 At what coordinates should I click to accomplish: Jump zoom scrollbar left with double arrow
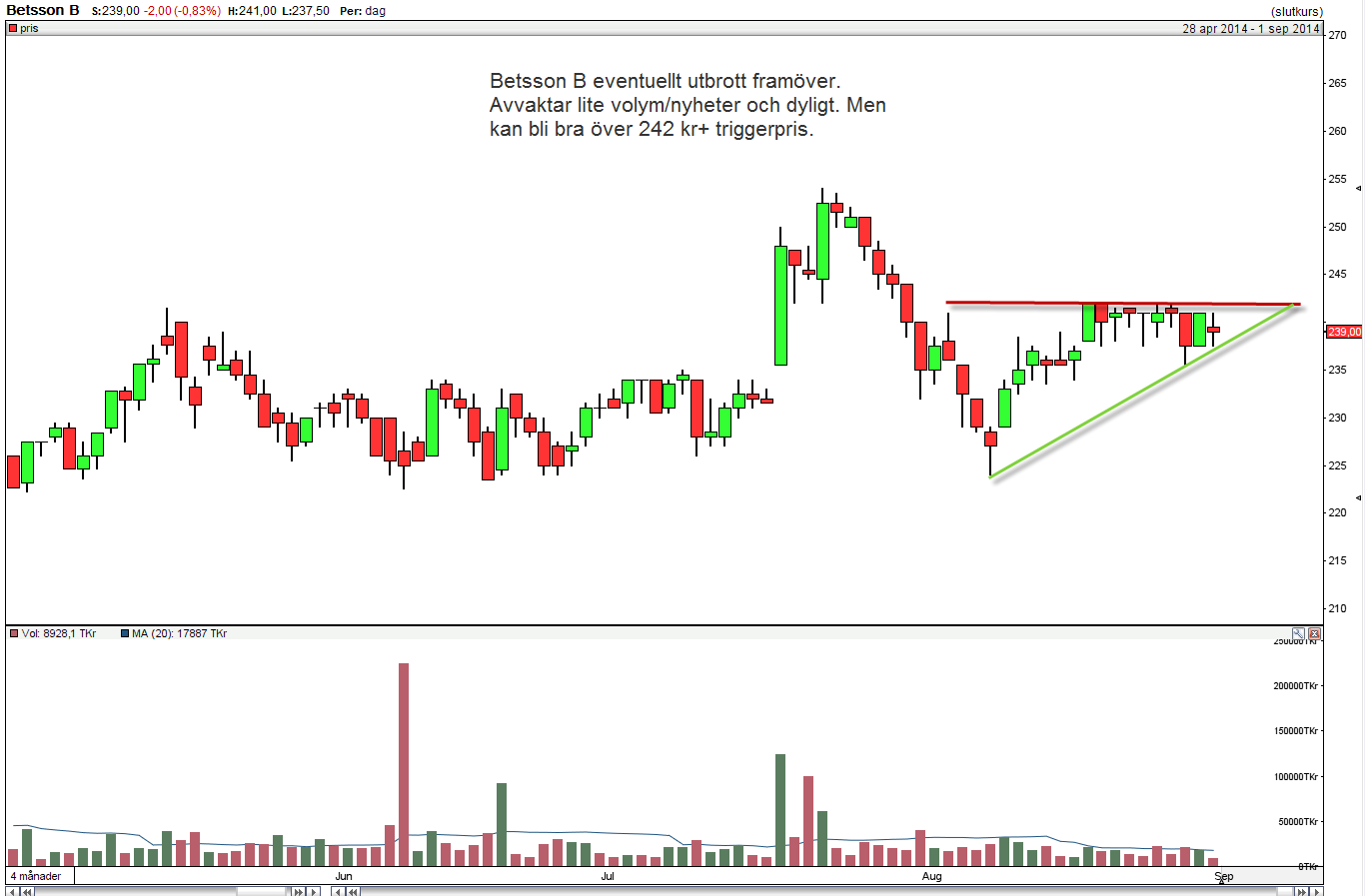[x=27, y=891]
